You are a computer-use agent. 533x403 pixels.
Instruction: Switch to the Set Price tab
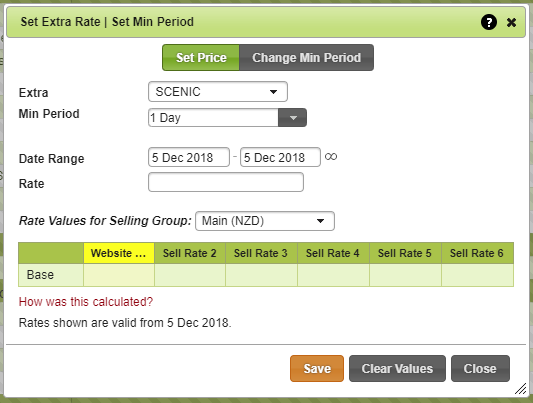click(x=201, y=57)
